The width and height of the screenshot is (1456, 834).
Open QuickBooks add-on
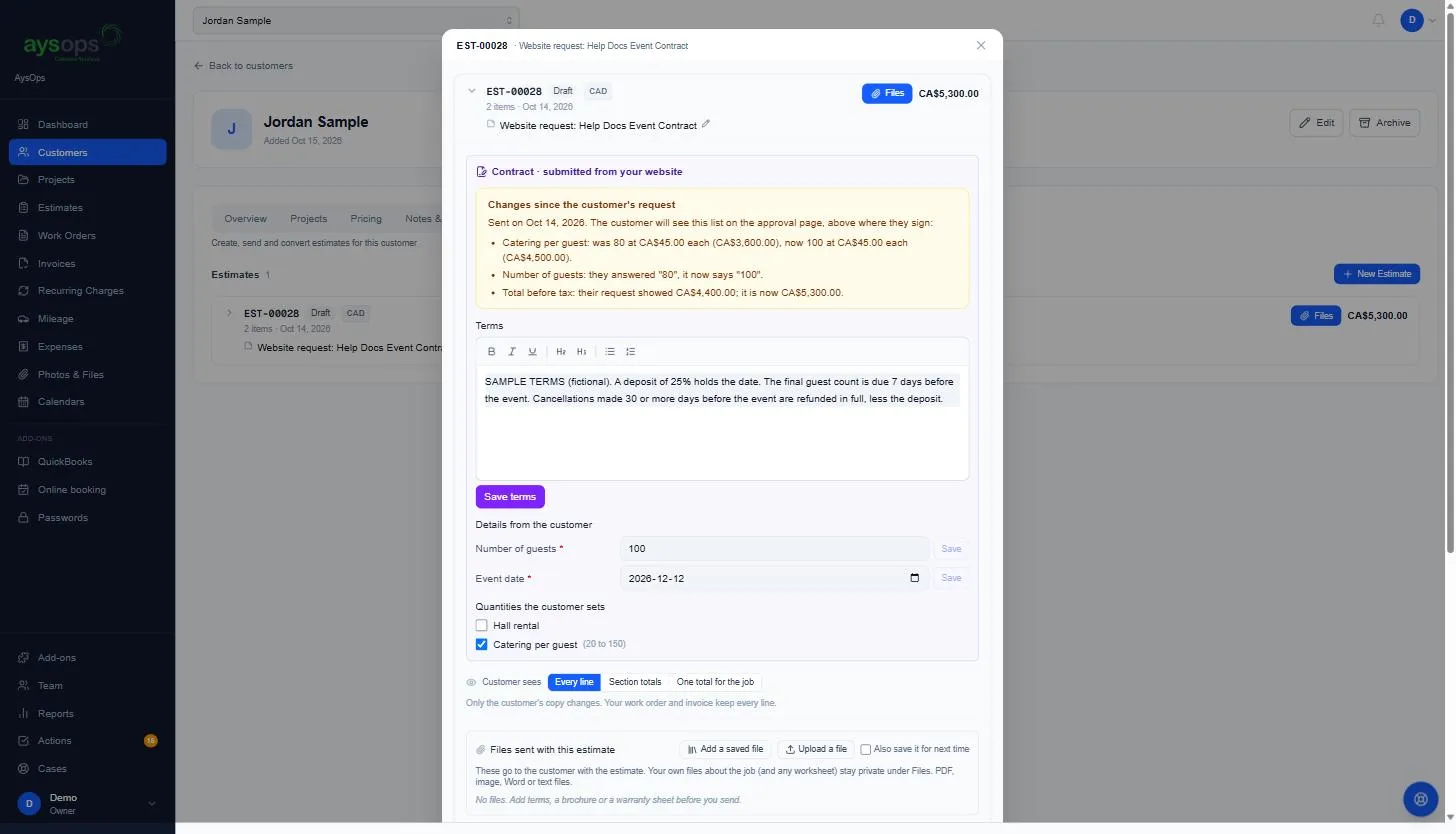87,462
